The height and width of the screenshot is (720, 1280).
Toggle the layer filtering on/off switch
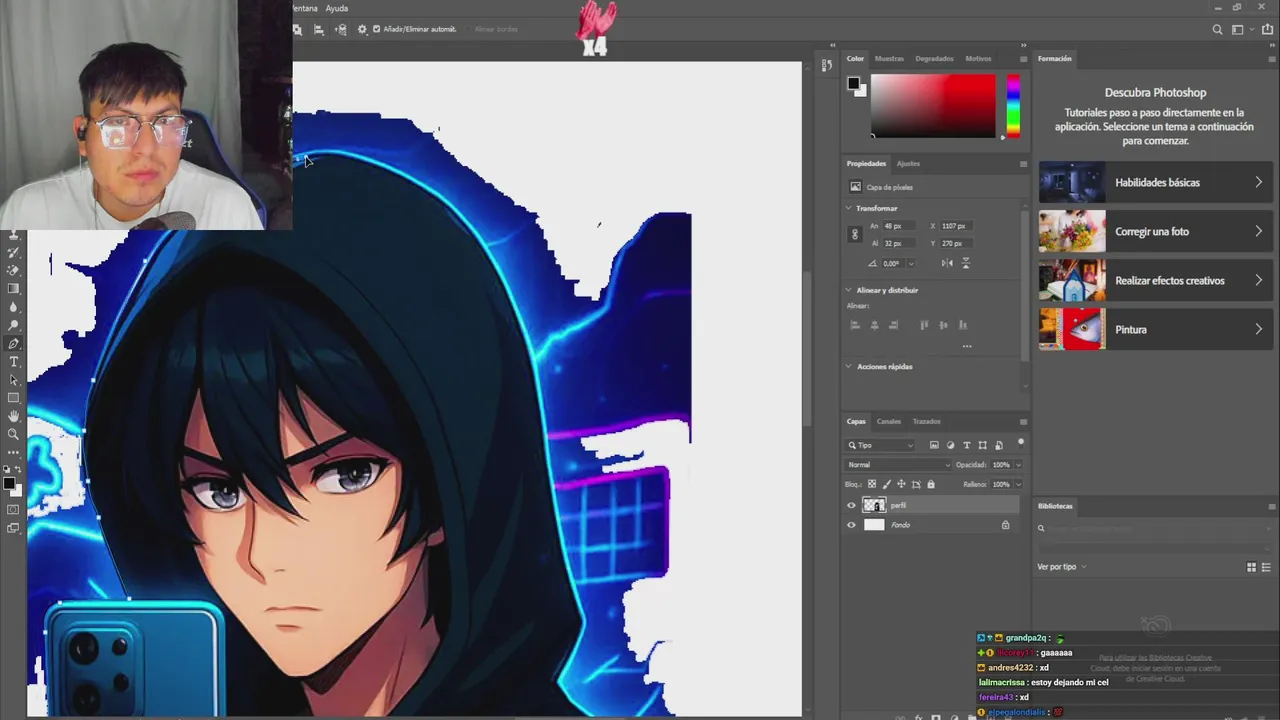pos(1021,443)
